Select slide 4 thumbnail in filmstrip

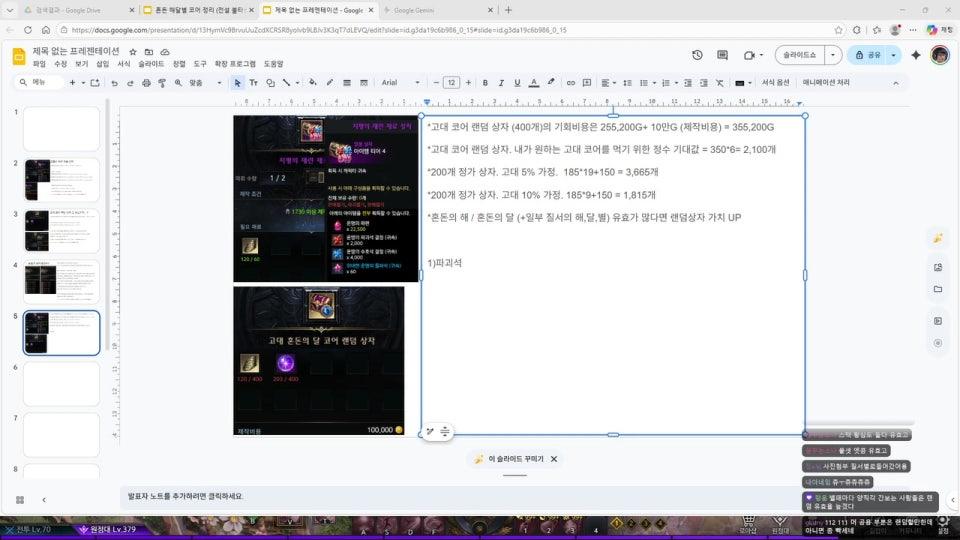[x=61, y=282]
